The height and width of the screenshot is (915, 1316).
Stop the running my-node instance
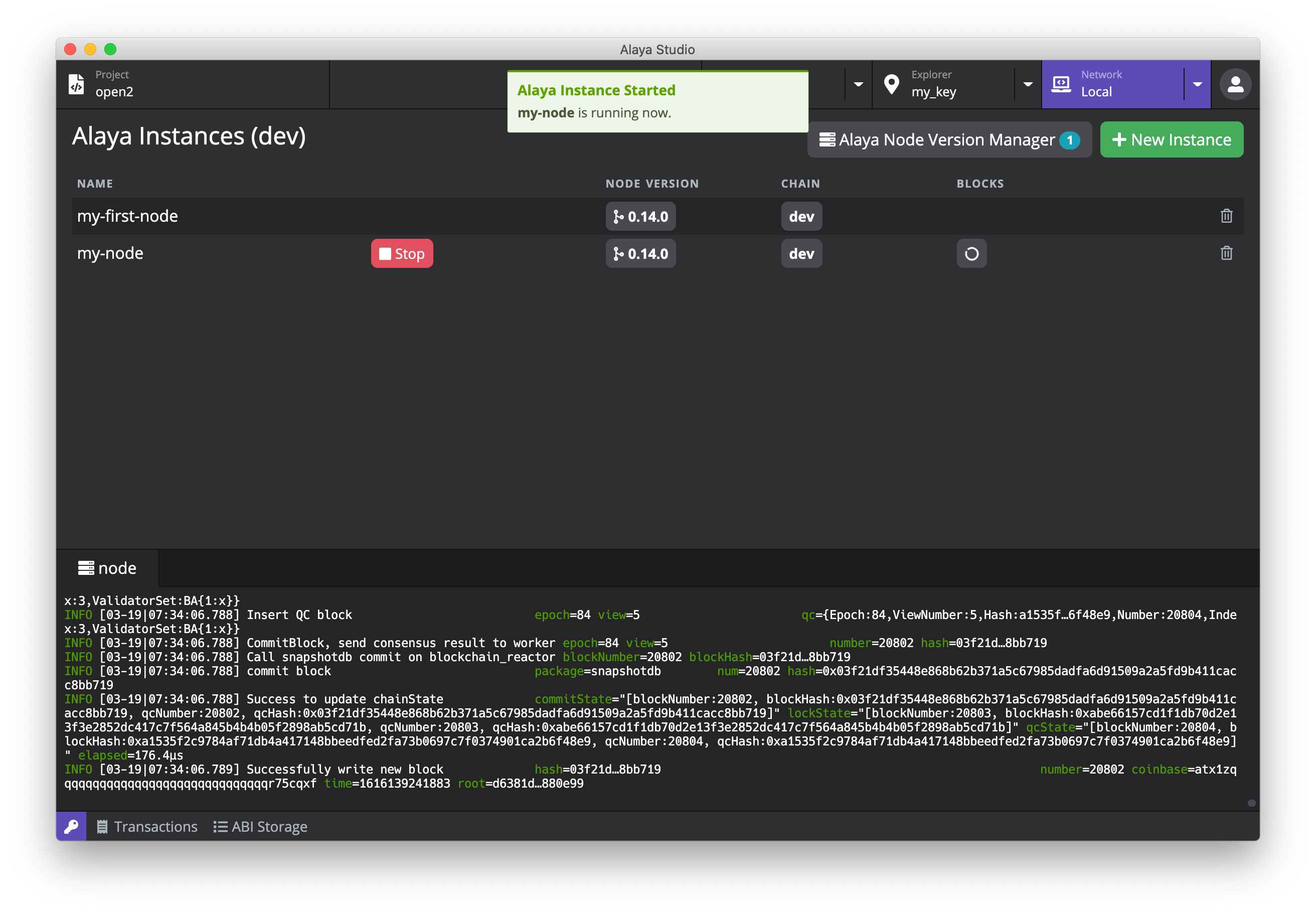[402, 253]
